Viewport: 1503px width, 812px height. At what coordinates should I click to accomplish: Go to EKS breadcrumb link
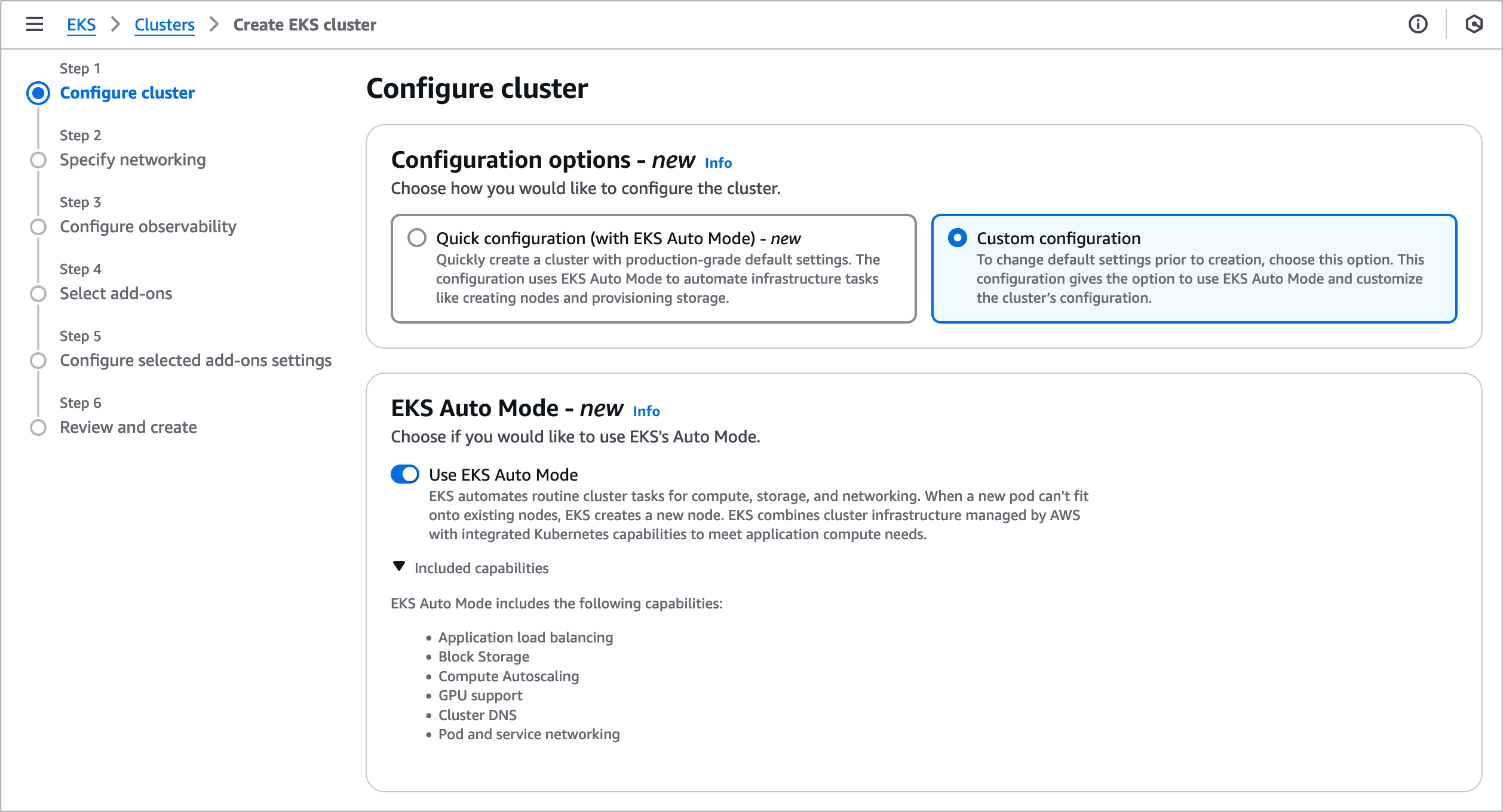pos(81,24)
